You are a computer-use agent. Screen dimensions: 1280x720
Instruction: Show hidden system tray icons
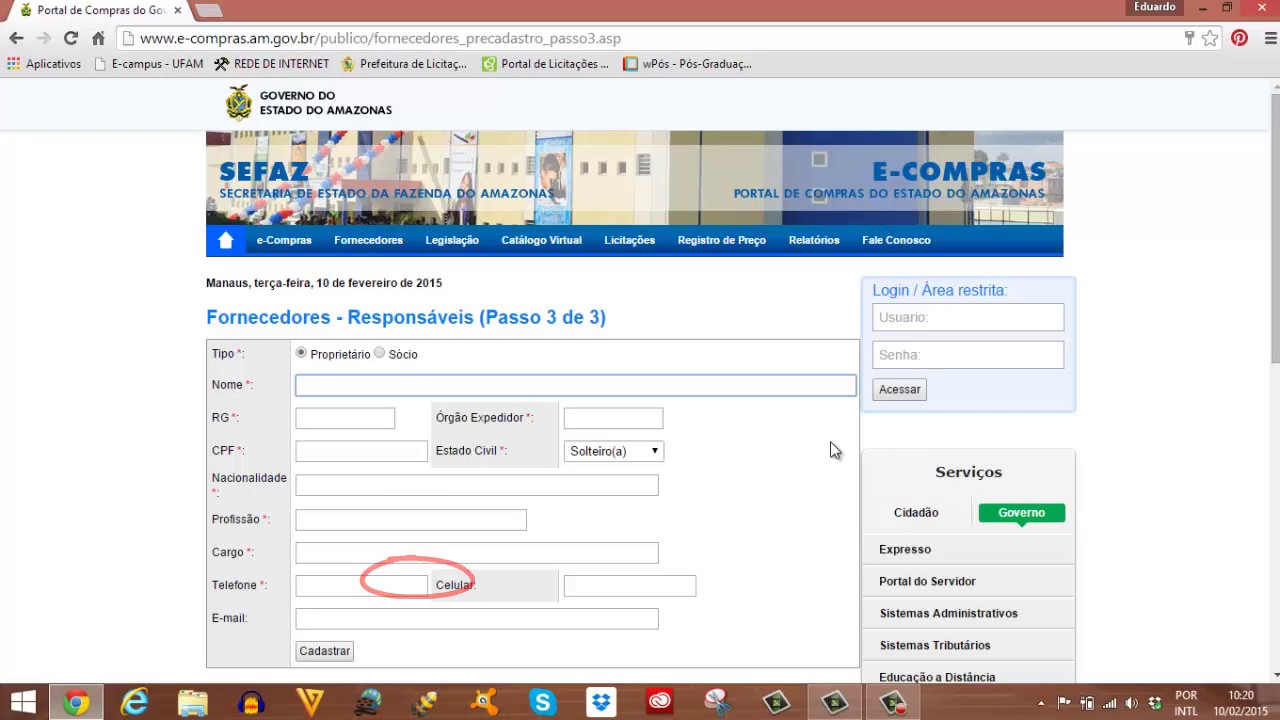(x=1042, y=703)
